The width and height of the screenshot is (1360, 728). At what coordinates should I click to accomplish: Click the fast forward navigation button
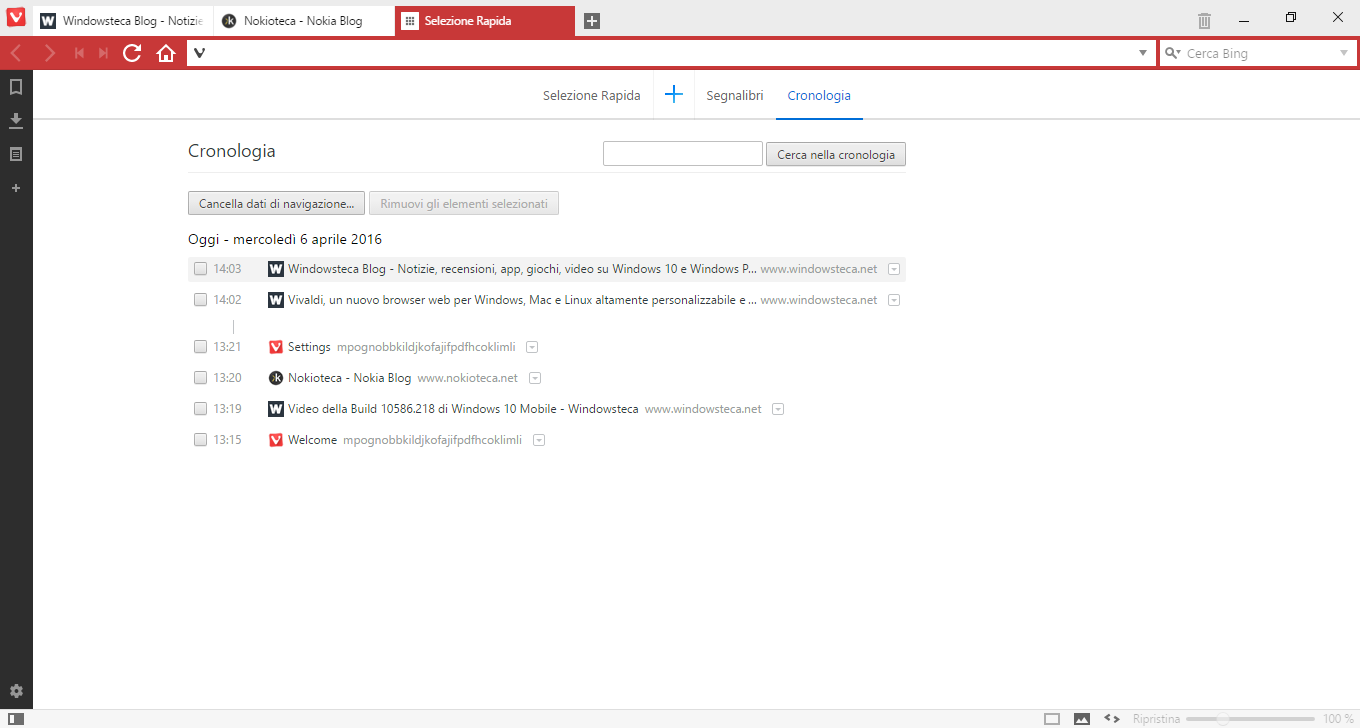103,53
